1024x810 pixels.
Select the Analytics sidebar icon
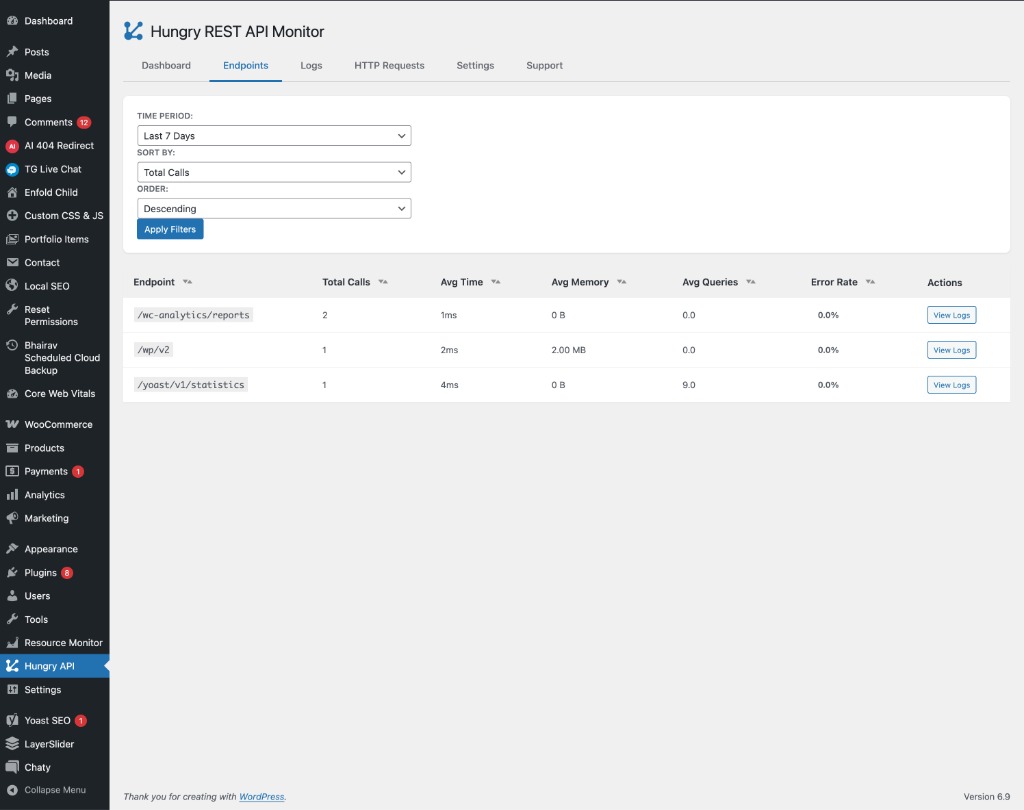(12, 494)
